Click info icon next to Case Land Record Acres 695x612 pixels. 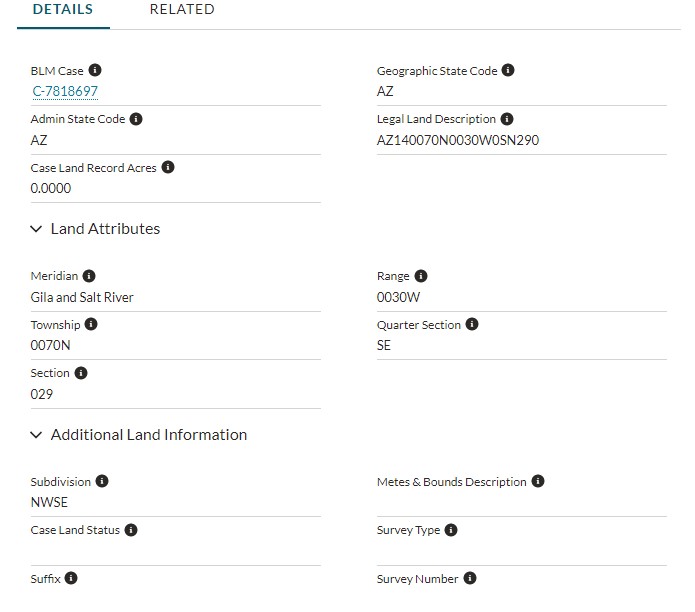pos(168,168)
